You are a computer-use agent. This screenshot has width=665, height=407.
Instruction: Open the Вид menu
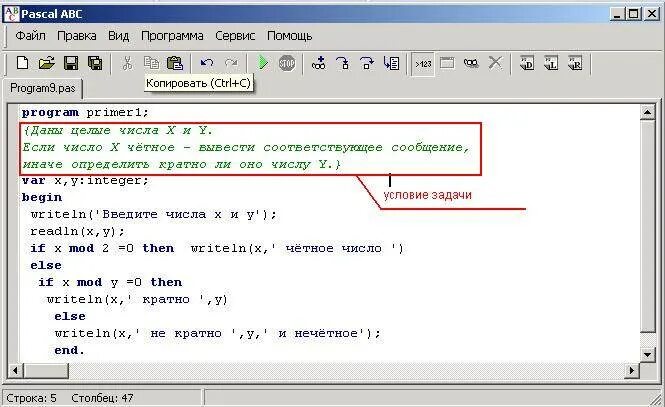coord(118,36)
